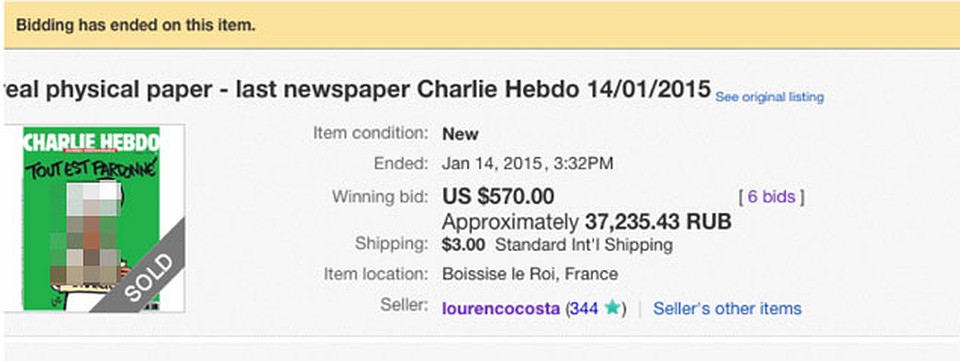The height and width of the screenshot is (361, 960).
Task: Click the US $570.00 winning bid amount
Action: (x=498, y=197)
